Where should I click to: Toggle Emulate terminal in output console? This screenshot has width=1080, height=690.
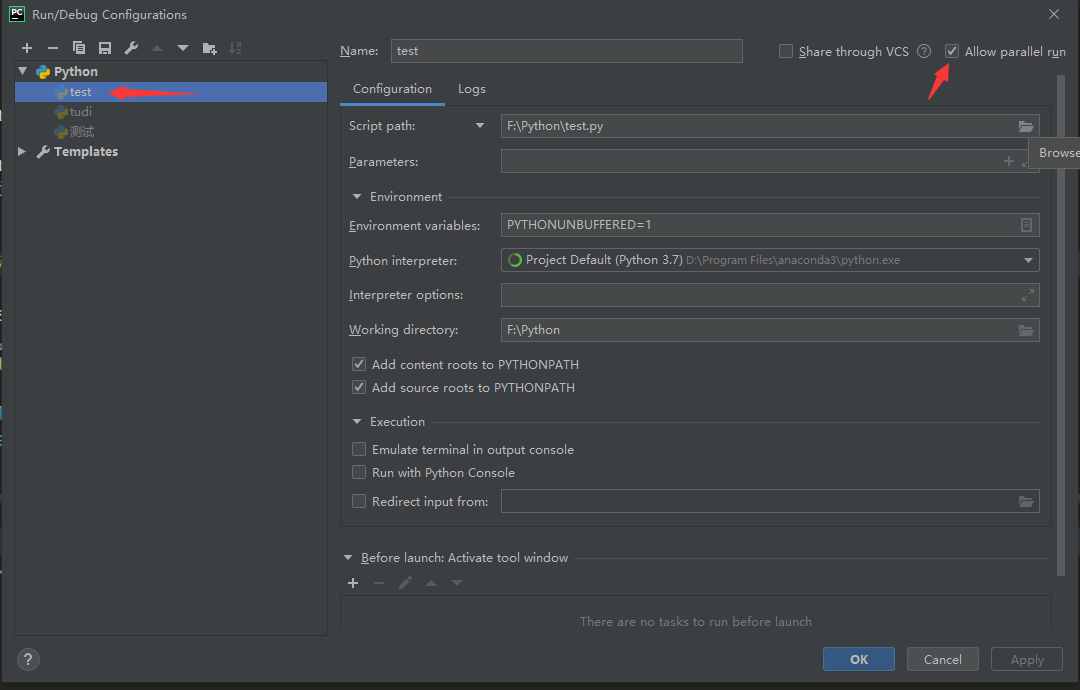click(x=359, y=450)
